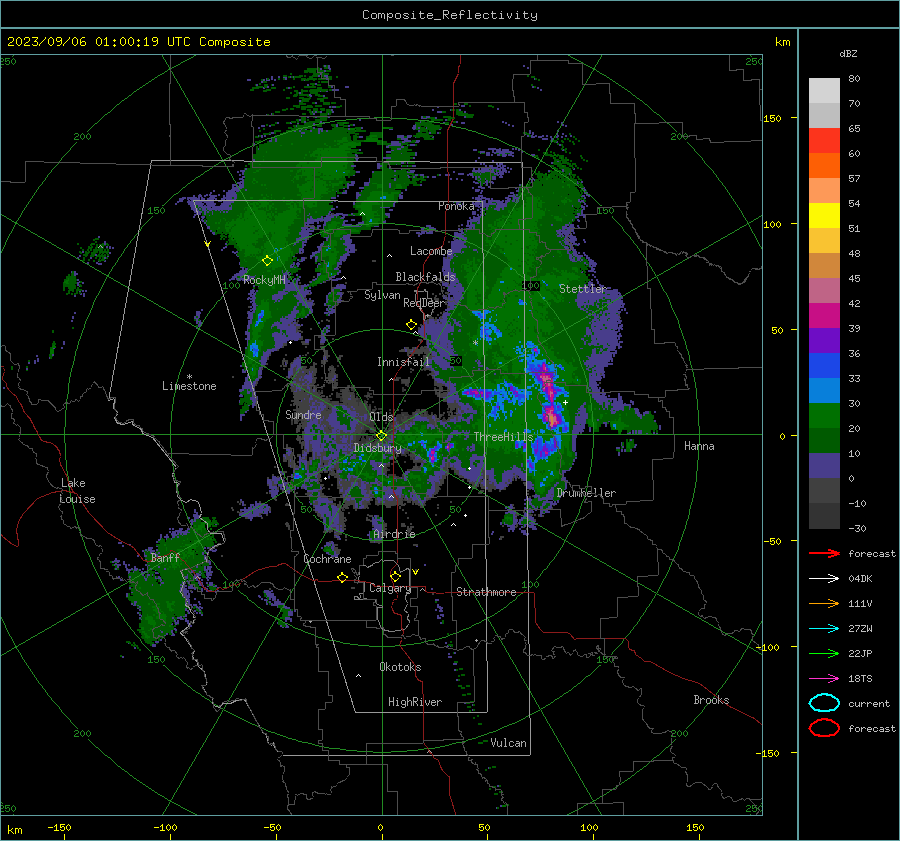Select the light gray 80 dBZ swatch
The image size is (900, 841).
click(824, 90)
